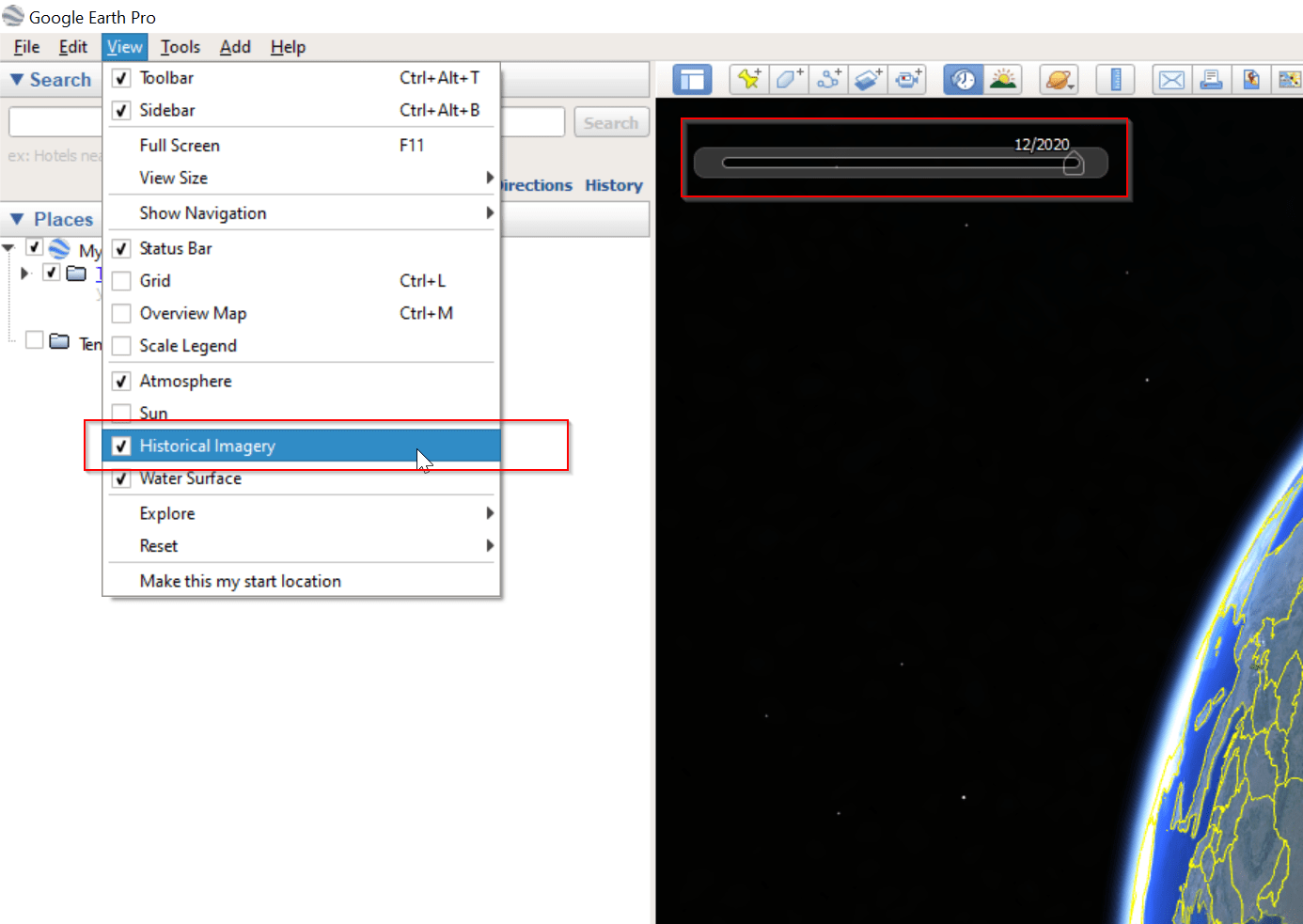Click the print icon

click(1211, 80)
